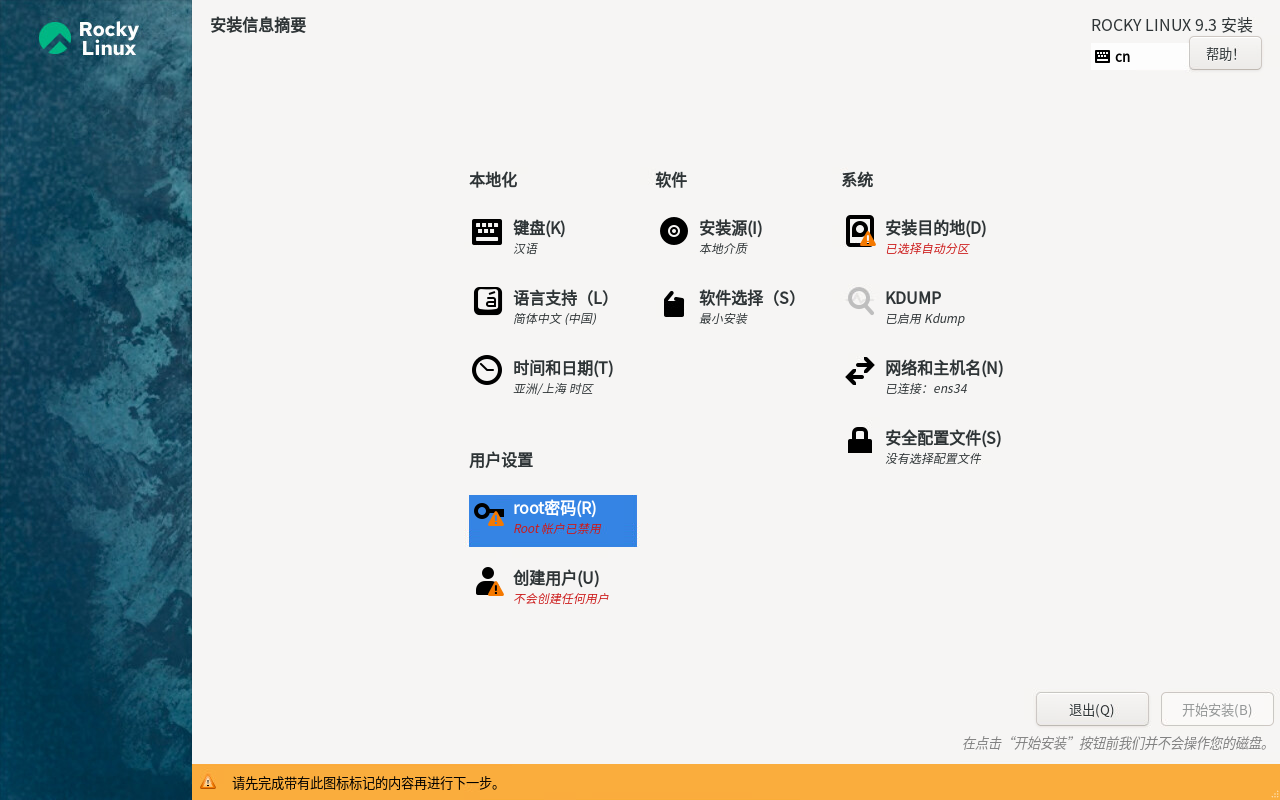Click the 开始安装(B) begin install button
This screenshot has width=1280, height=800.
(x=1217, y=709)
